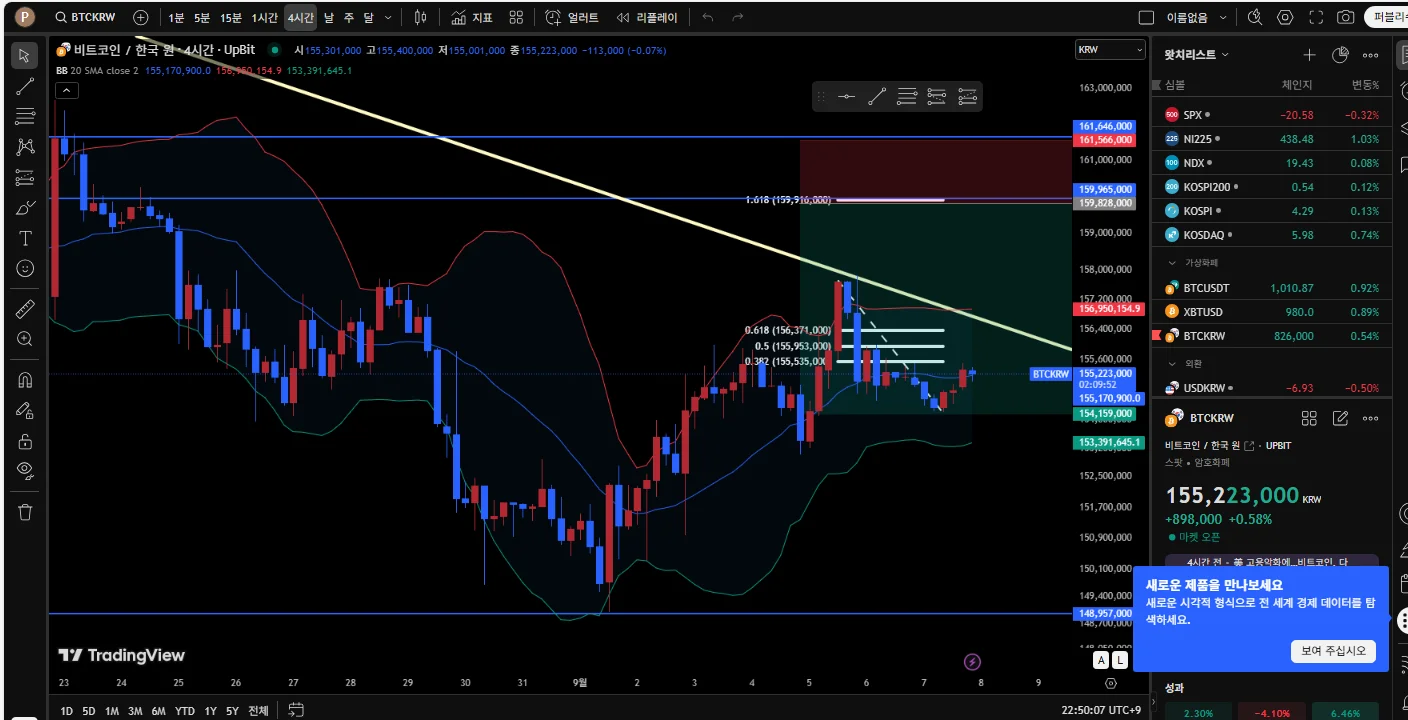The height and width of the screenshot is (720, 1408).
Task: Open the watchlist pie chart view
Action: (x=1340, y=55)
